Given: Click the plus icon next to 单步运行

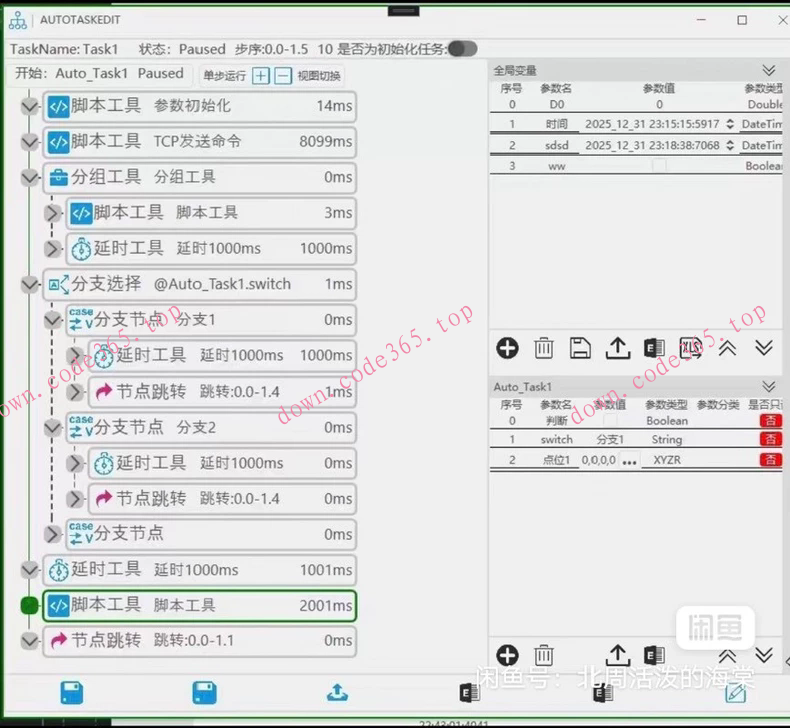Looking at the screenshot, I should 261,76.
